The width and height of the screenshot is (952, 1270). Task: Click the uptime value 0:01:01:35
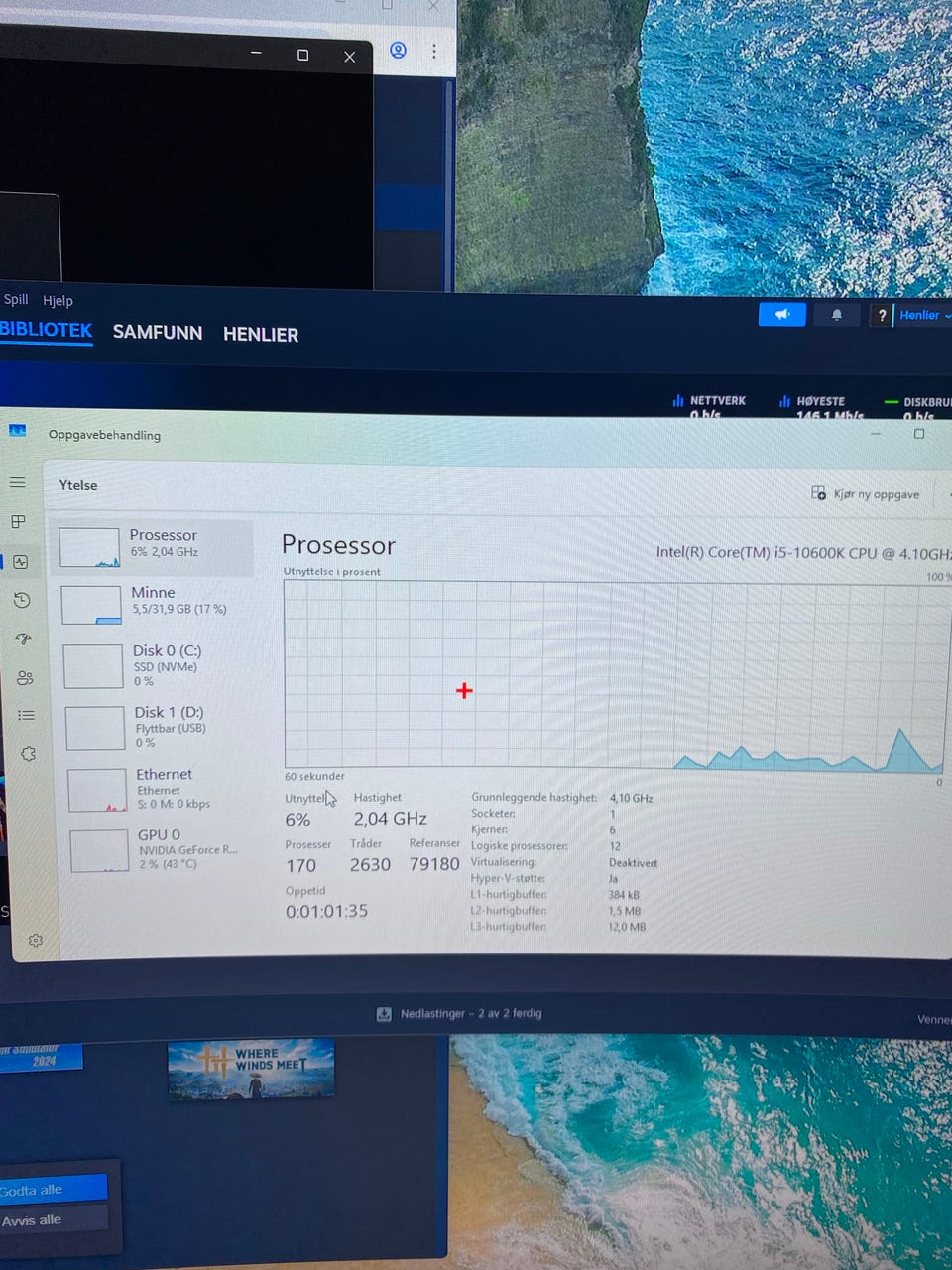pos(327,911)
